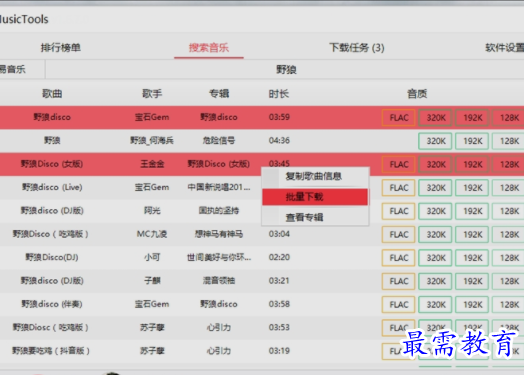Download FLAC for 野狼disco (DJ版) by 子麒

click(399, 281)
